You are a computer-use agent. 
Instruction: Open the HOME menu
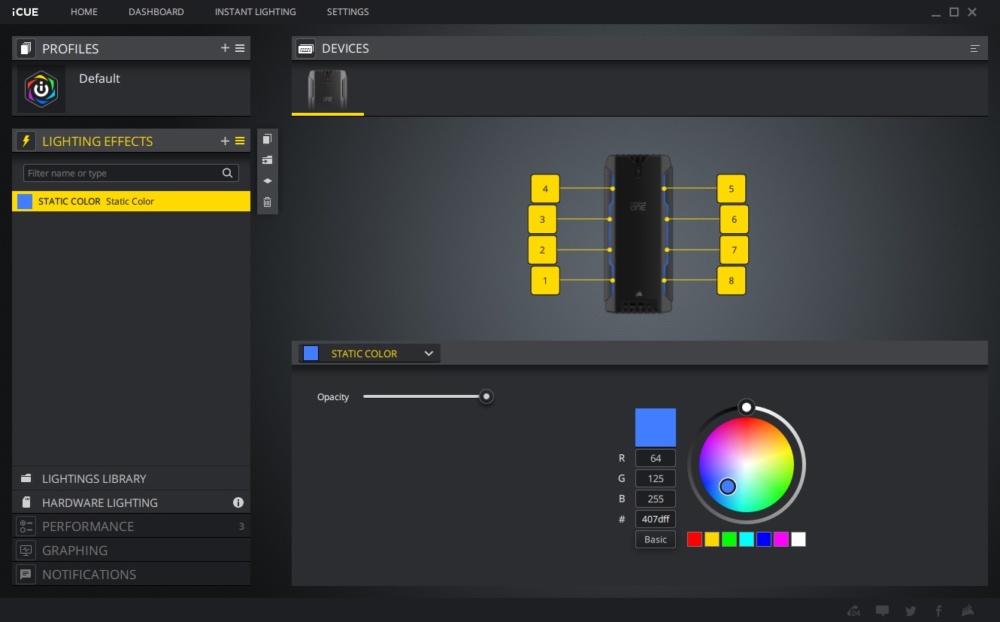[84, 11]
